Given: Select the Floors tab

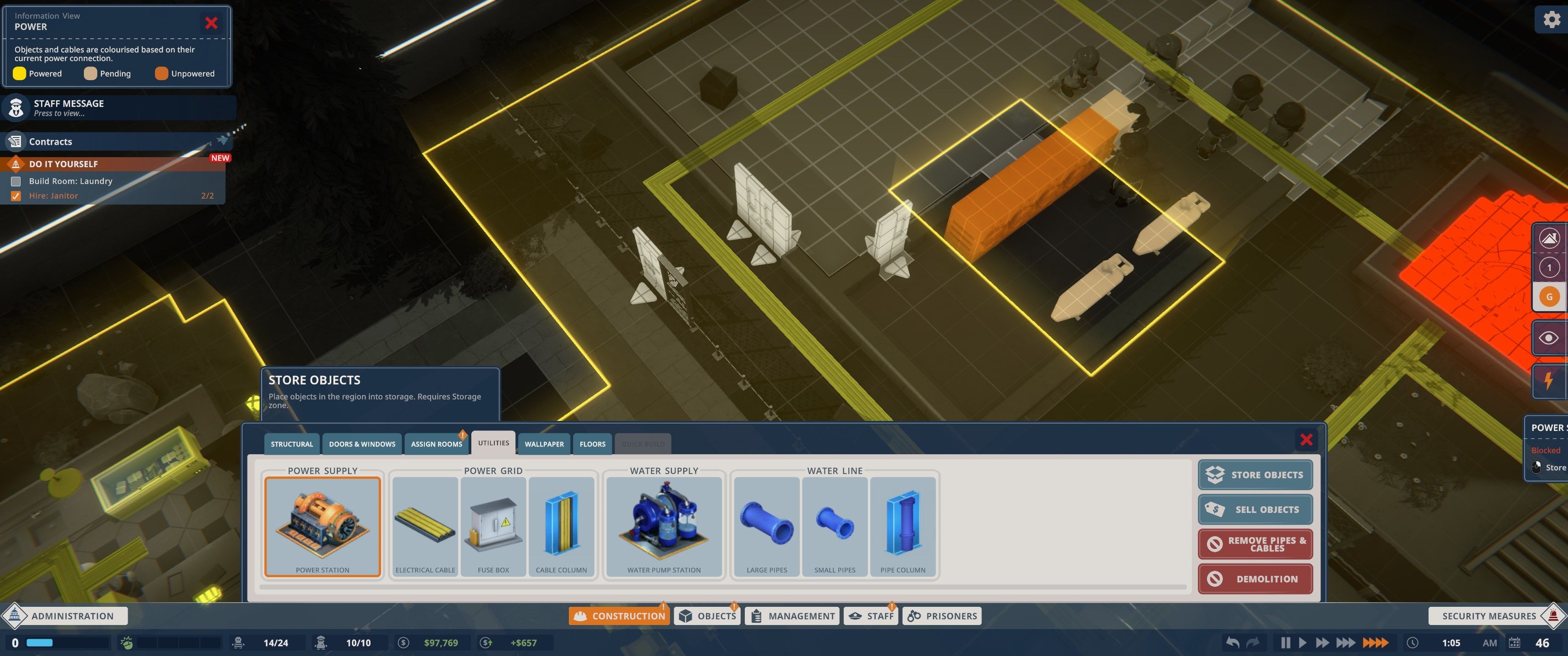Looking at the screenshot, I should click(592, 443).
